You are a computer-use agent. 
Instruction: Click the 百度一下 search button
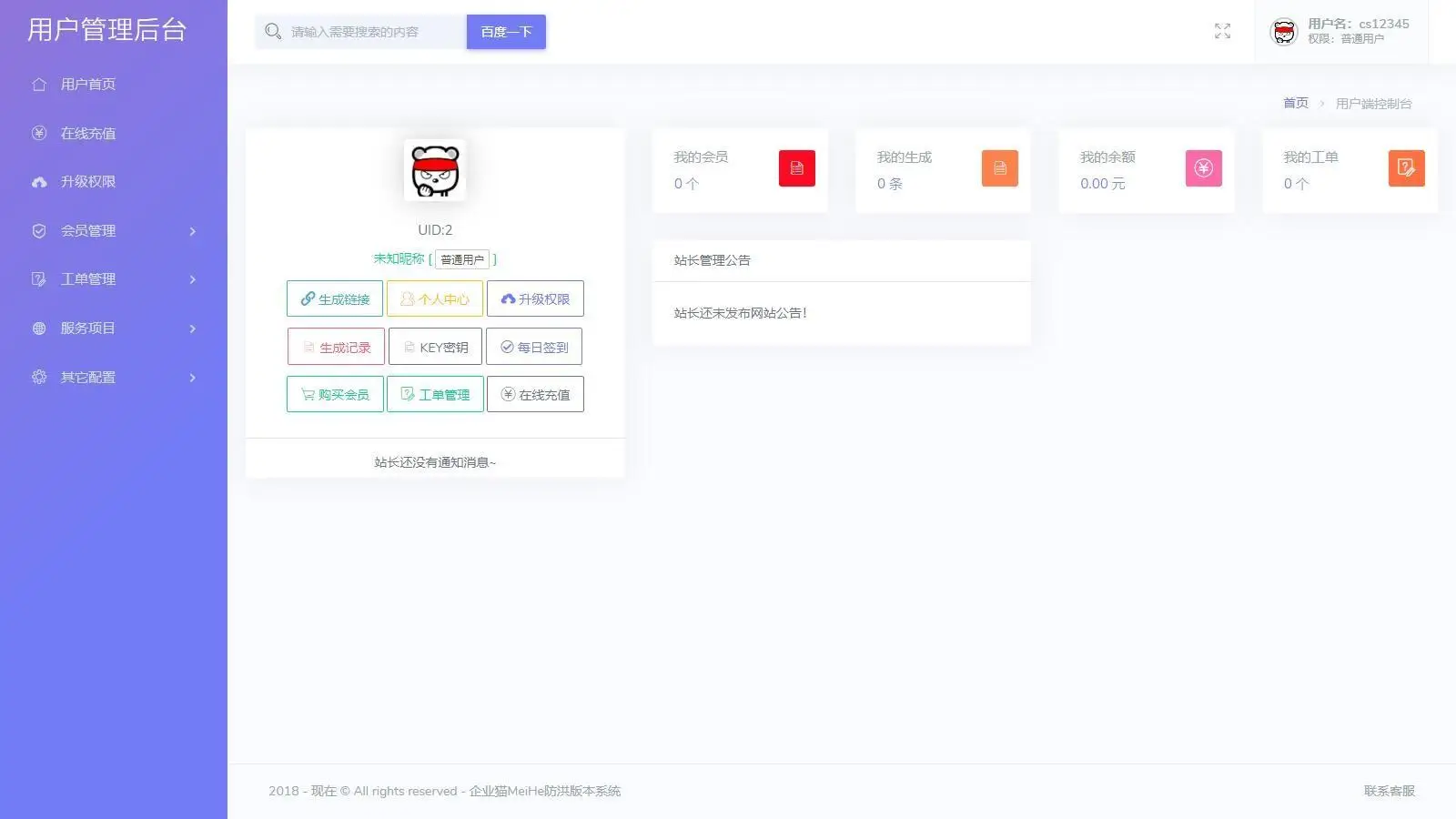point(506,31)
